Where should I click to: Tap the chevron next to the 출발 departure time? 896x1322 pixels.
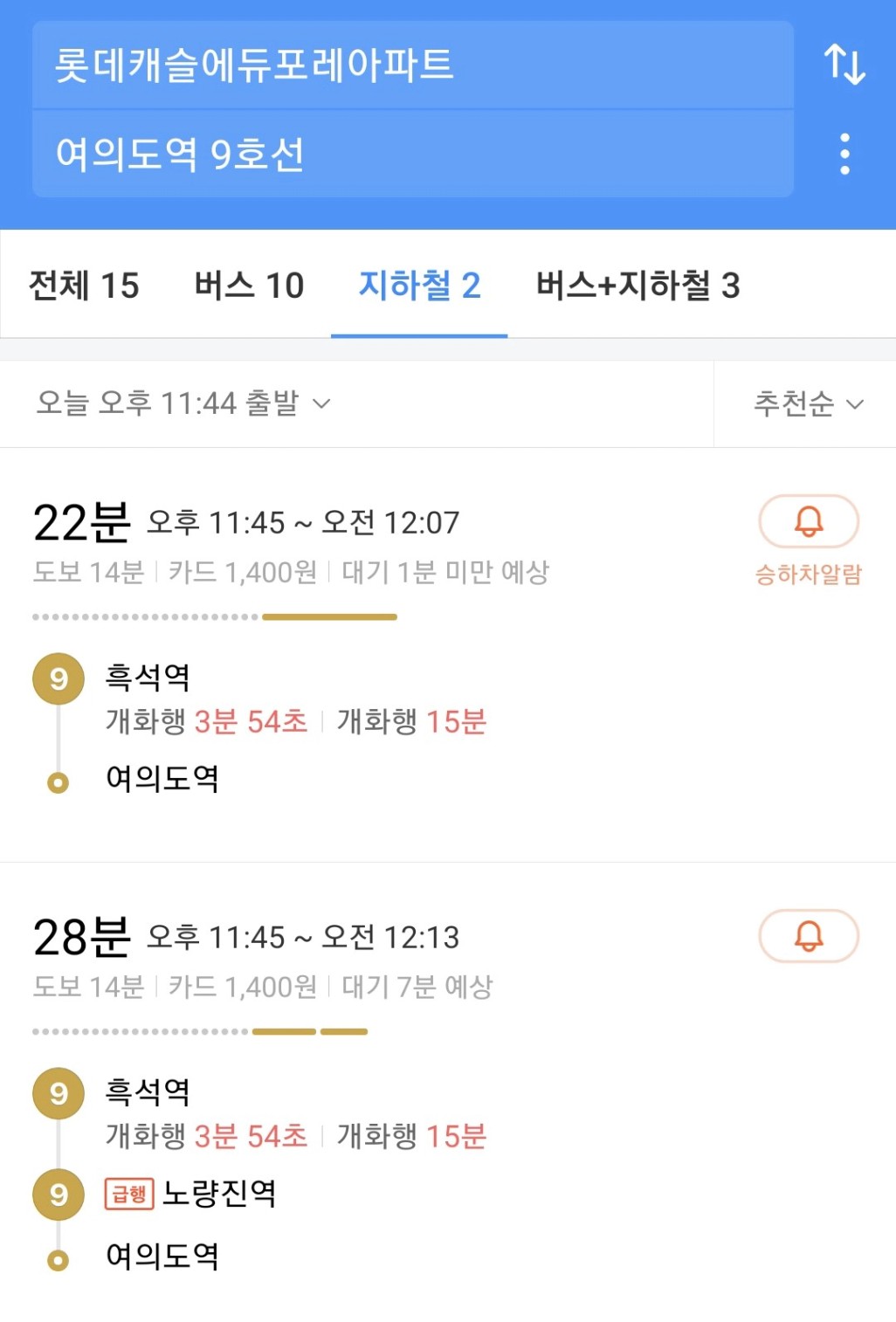point(322,403)
